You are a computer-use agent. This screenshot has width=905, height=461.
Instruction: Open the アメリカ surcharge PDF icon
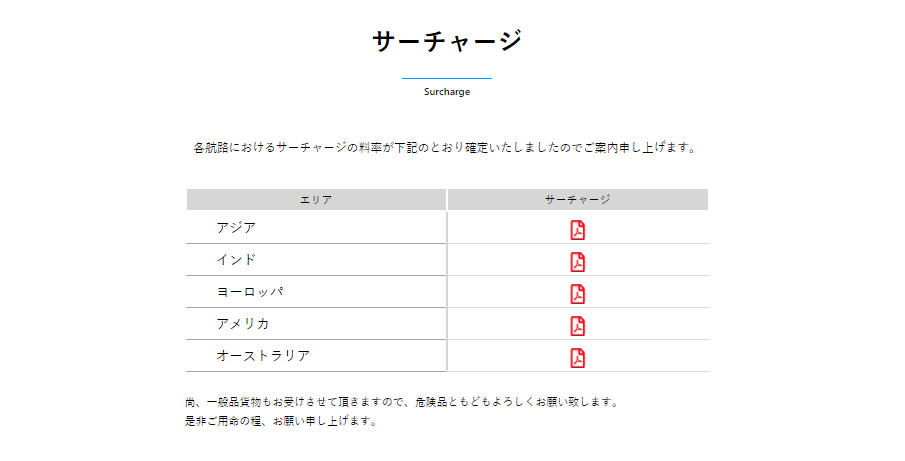point(578,326)
